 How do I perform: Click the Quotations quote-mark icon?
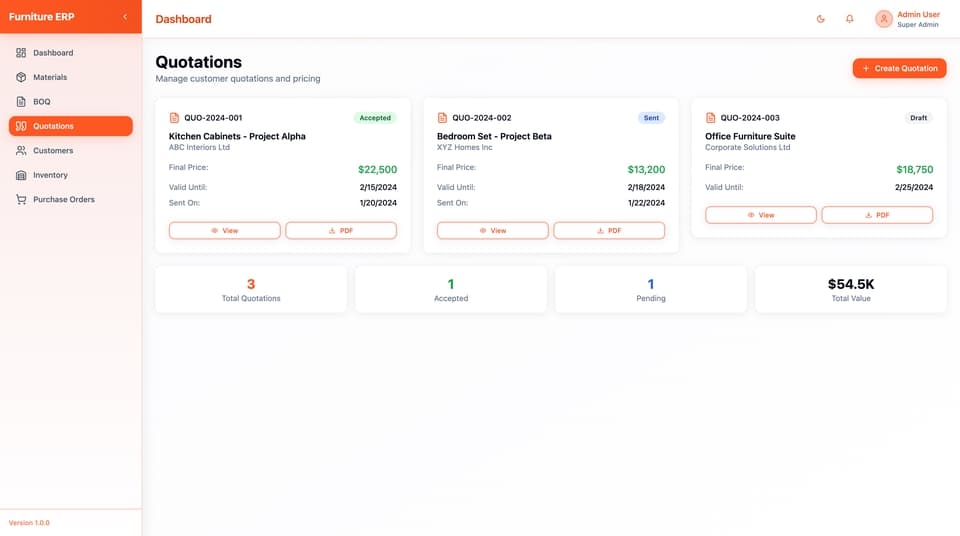click(x=21, y=126)
